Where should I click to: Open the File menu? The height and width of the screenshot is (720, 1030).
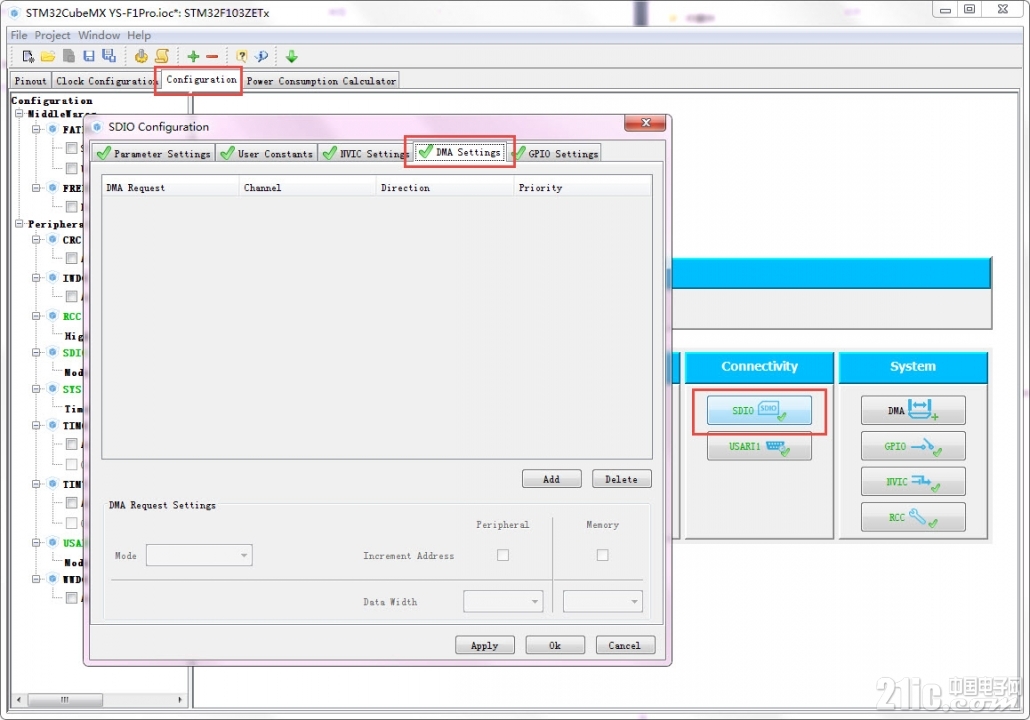19,35
